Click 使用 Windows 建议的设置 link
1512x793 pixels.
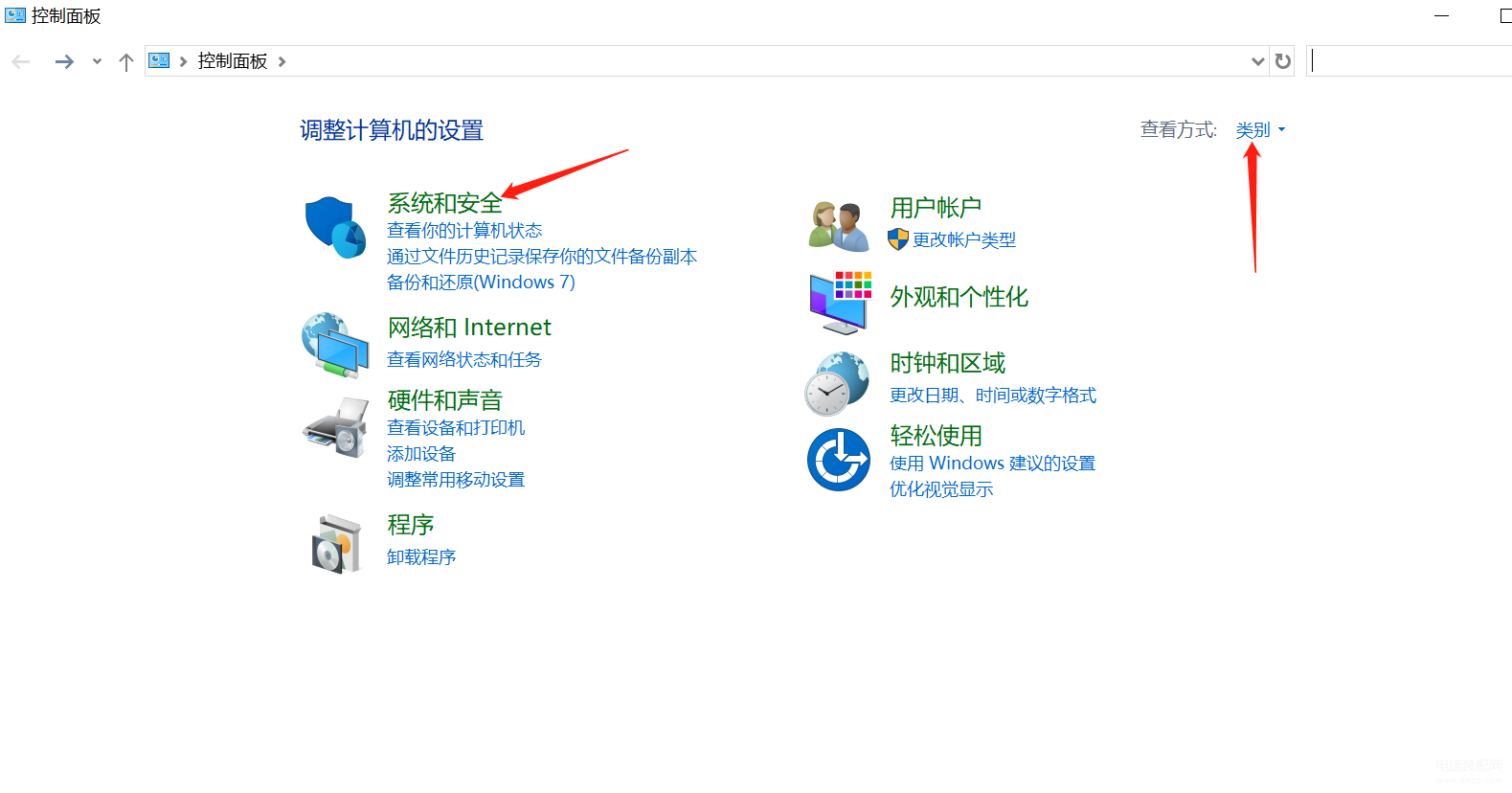coord(992,464)
